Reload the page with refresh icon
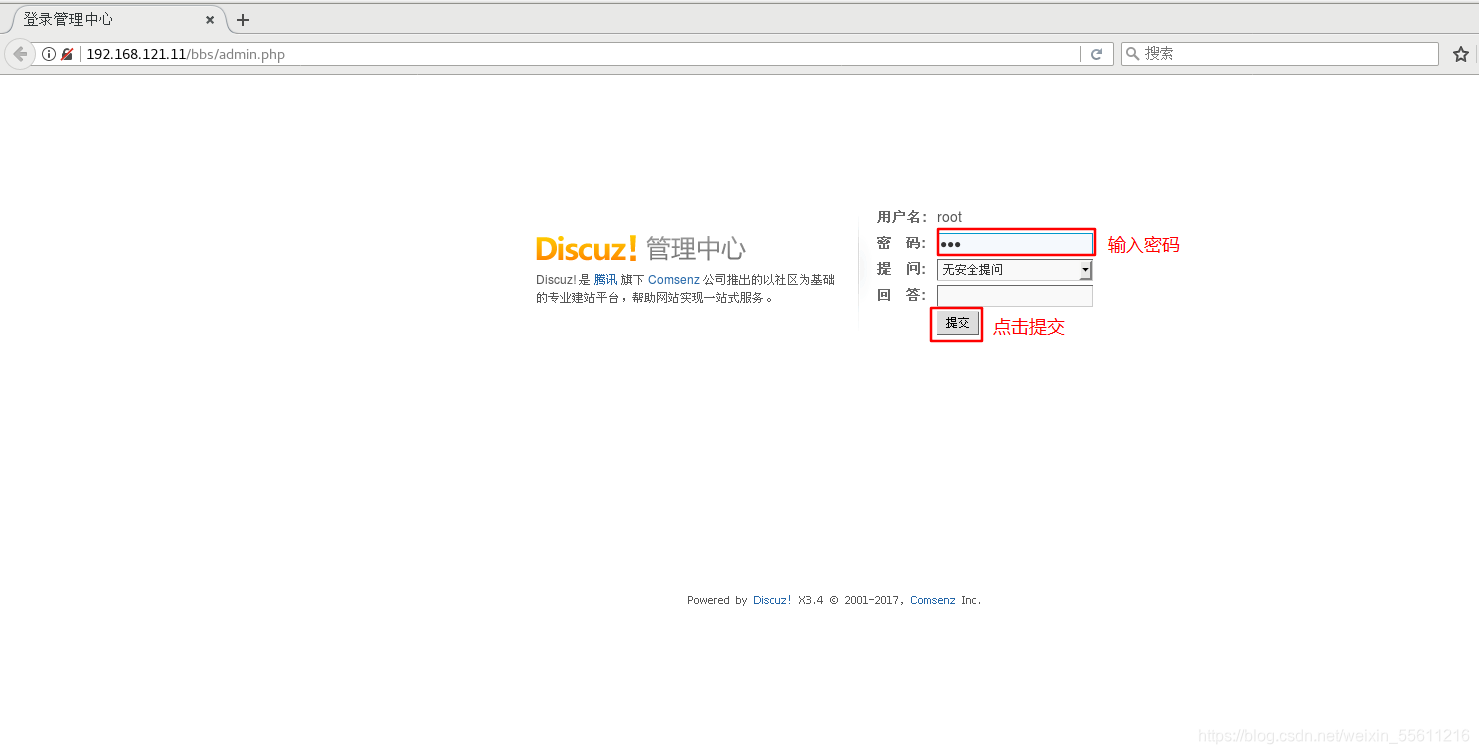Image resolution: width=1479 pixels, height=754 pixels. click(x=1096, y=54)
